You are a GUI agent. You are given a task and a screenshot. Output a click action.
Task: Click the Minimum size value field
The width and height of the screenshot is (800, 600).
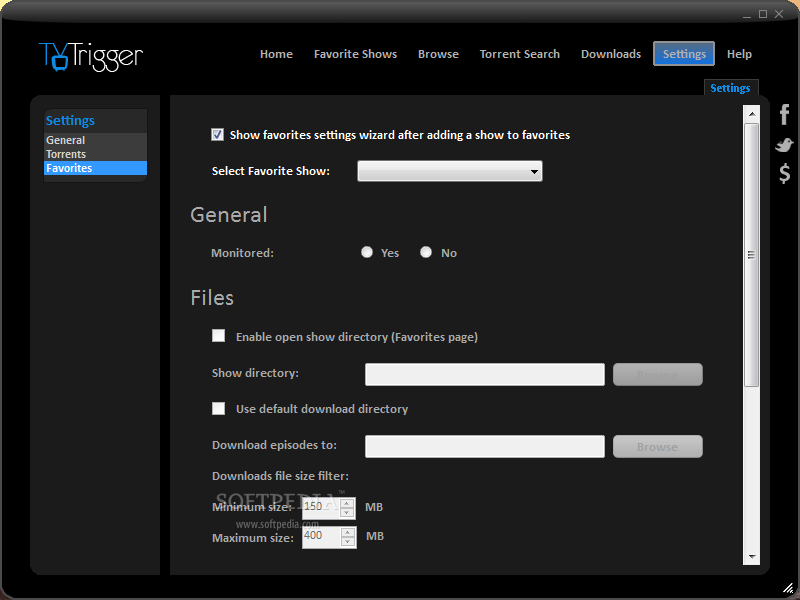coord(321,508)
